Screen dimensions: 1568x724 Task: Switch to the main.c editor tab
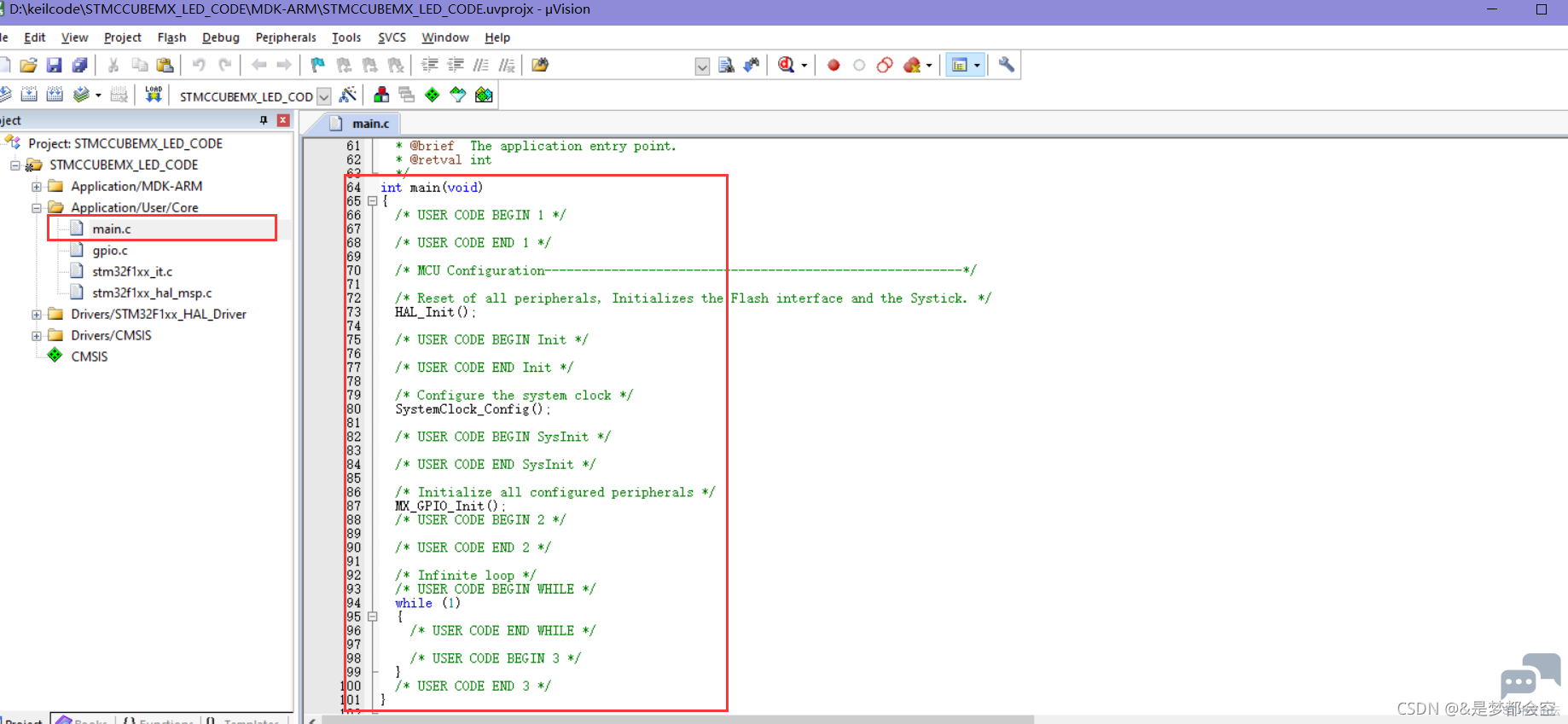click(369, 124)
